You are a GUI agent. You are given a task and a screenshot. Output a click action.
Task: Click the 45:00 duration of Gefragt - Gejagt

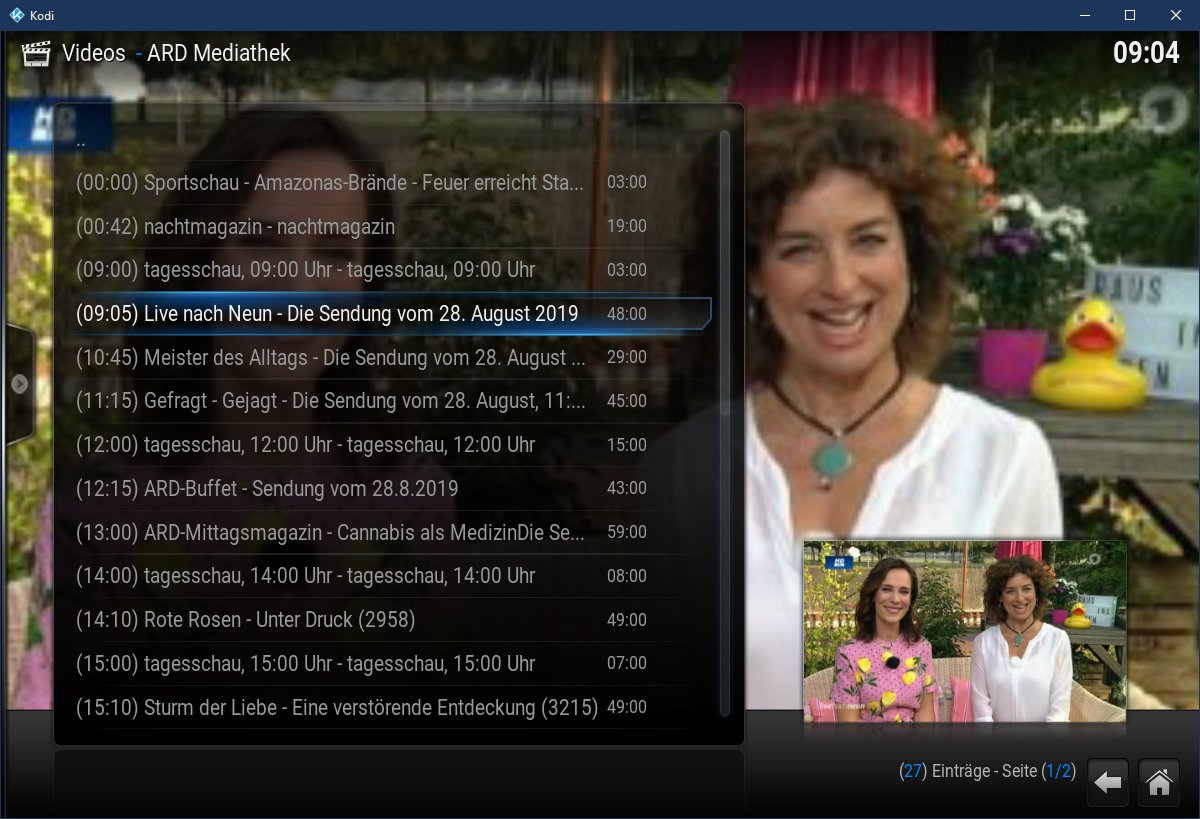[x=627, y=401]
